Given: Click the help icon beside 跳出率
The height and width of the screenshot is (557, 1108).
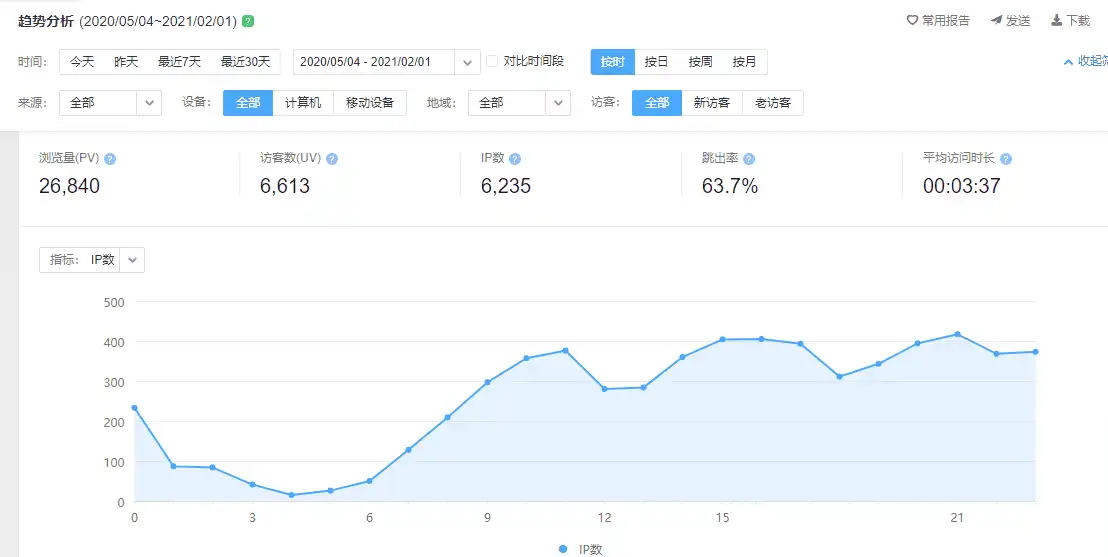Looking at the screenshot, I should pyautogui.click(x=748, y=159).
